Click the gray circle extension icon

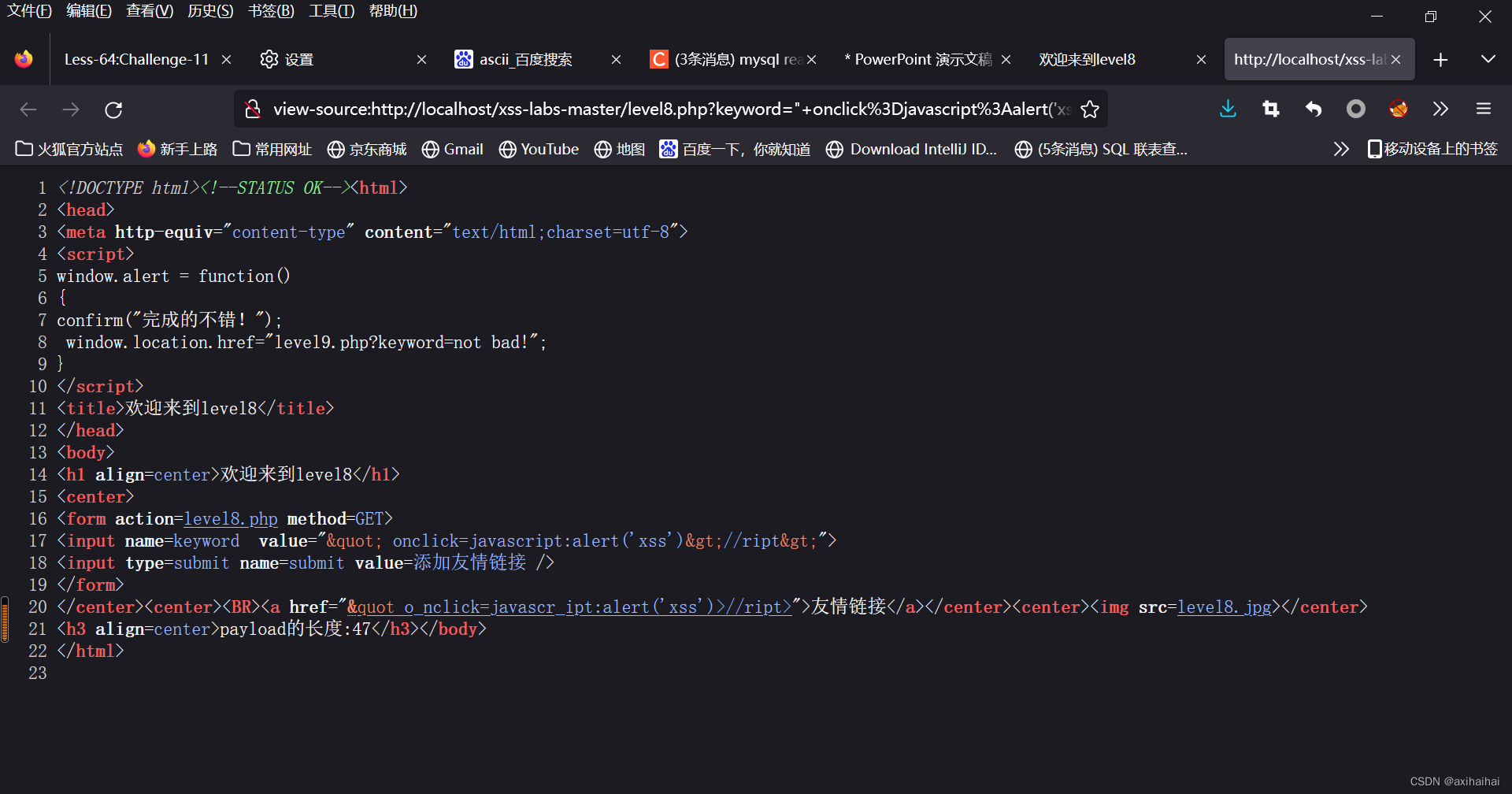coord(1355,109)
